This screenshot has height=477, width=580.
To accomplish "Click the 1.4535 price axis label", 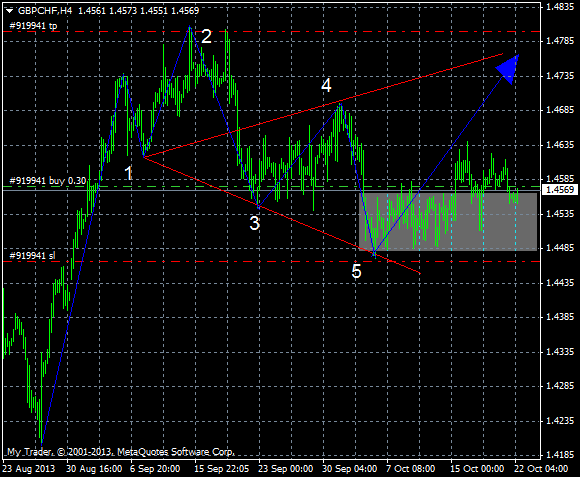I will click(x=560, y=214).
